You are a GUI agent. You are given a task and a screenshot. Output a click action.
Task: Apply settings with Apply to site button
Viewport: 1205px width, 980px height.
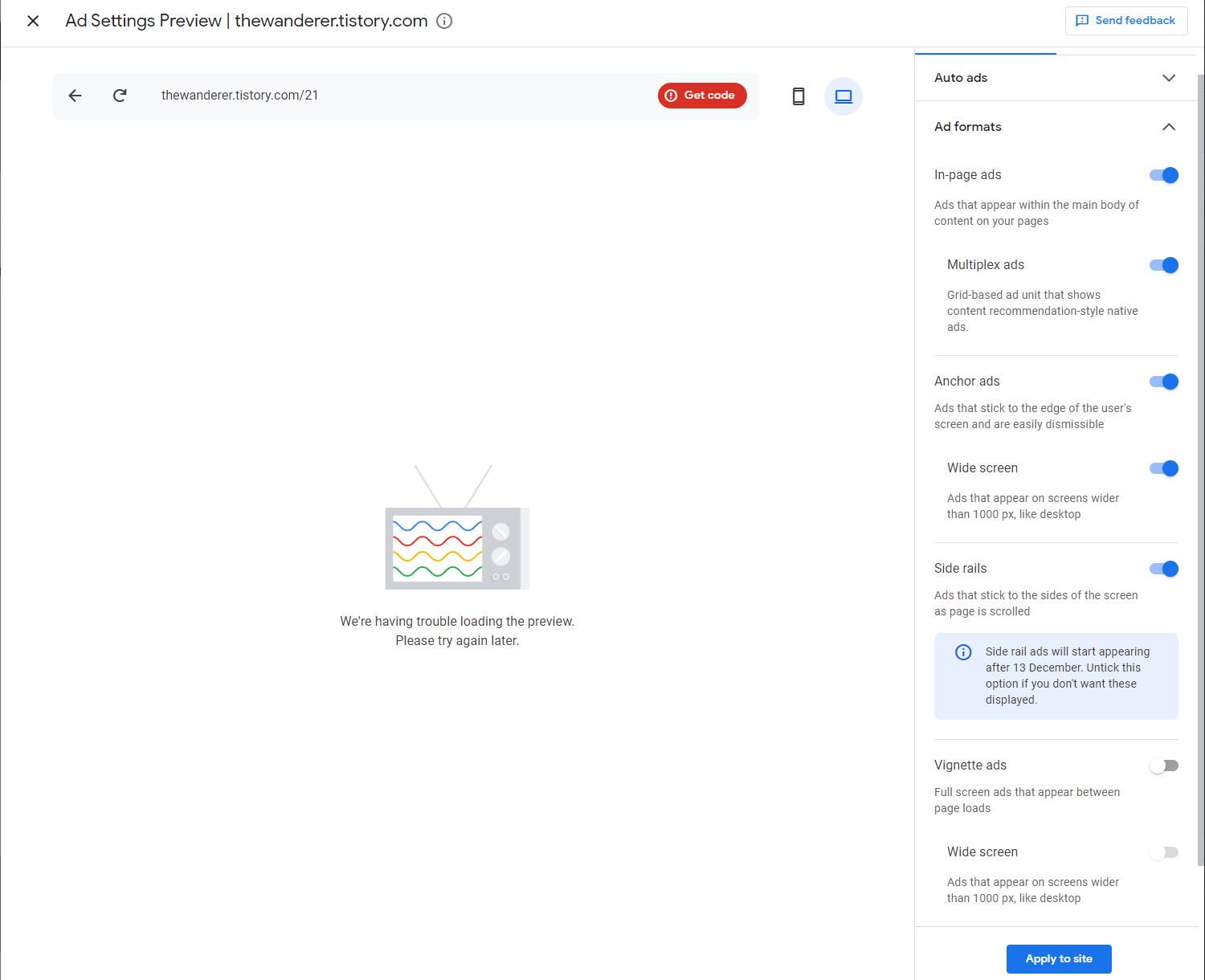coord(1059,959)
